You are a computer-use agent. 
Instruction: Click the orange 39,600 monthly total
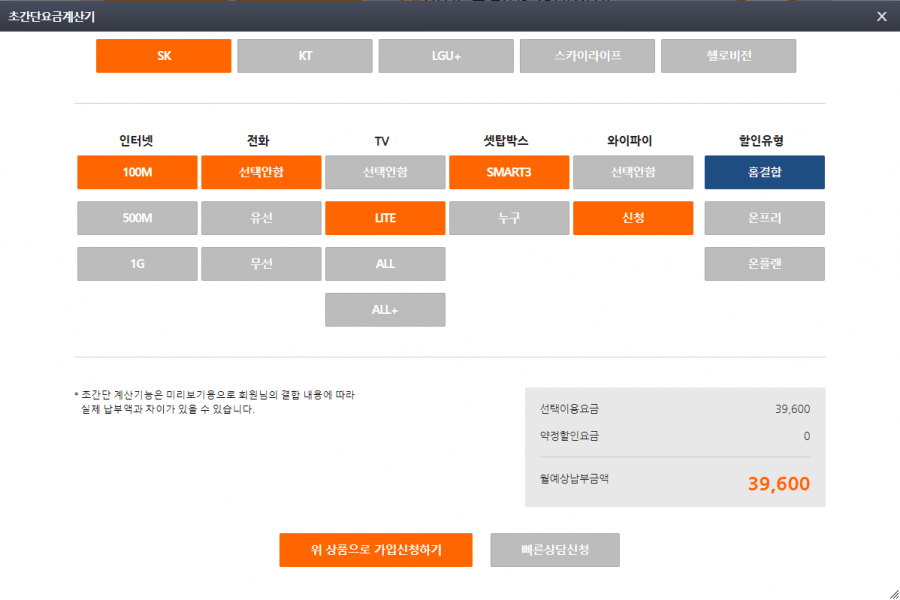779,484
